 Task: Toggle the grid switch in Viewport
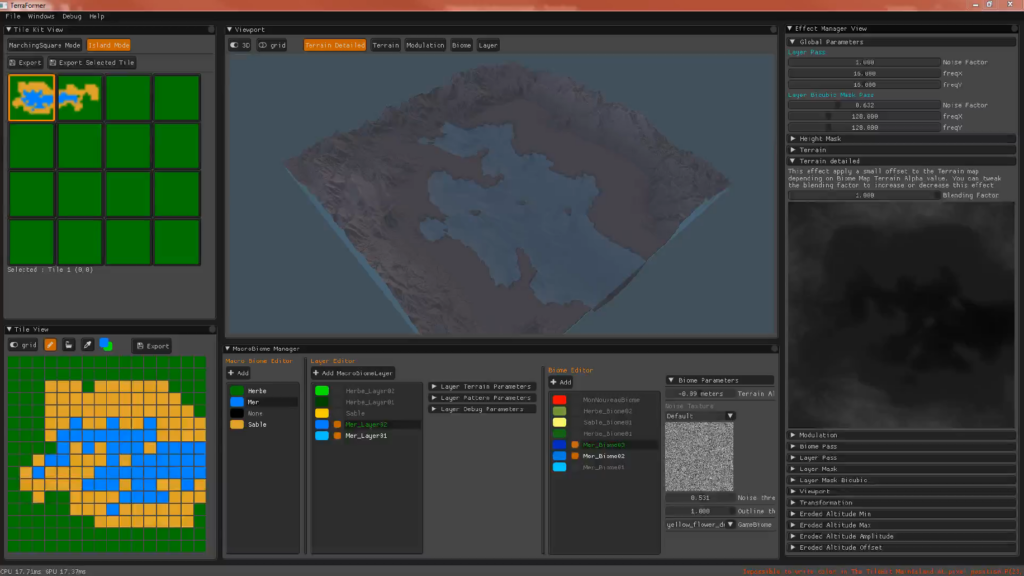click(x=271, y=45)
